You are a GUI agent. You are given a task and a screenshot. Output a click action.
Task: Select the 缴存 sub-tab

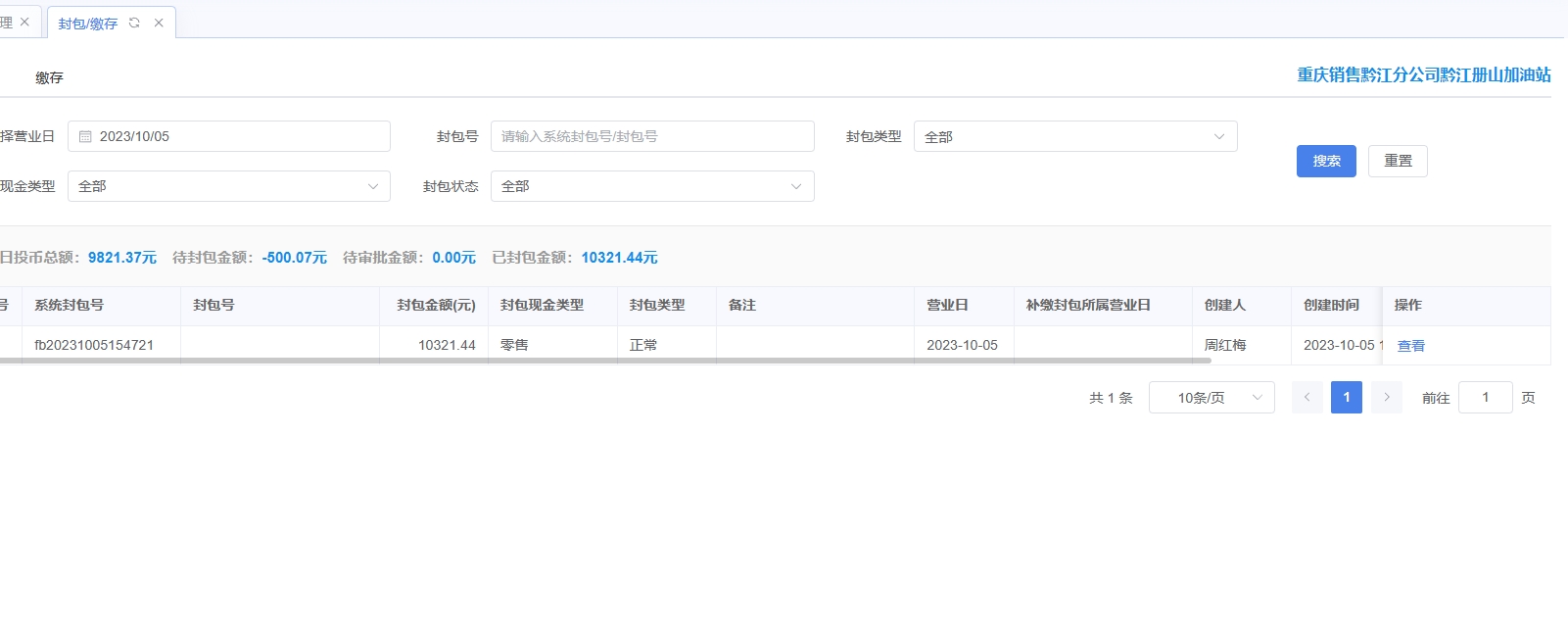tap(49, 77)
